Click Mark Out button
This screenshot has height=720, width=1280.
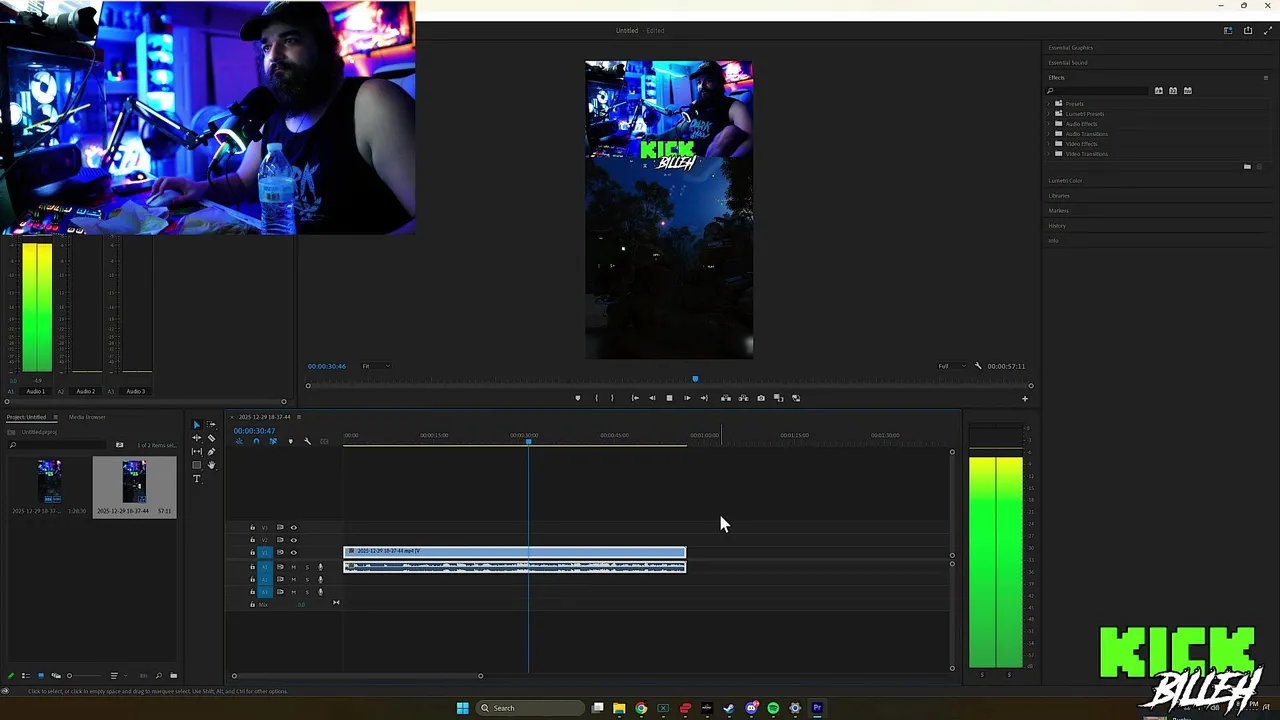pyautogui.click(x=612, y=398)
